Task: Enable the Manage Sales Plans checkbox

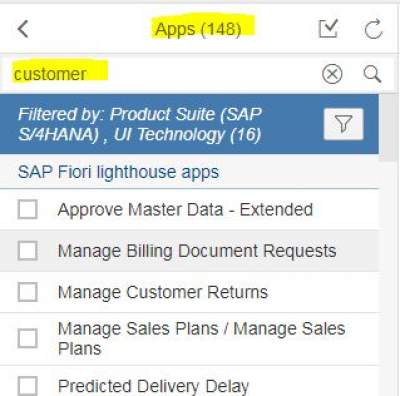Action: (x=27, y=338)
